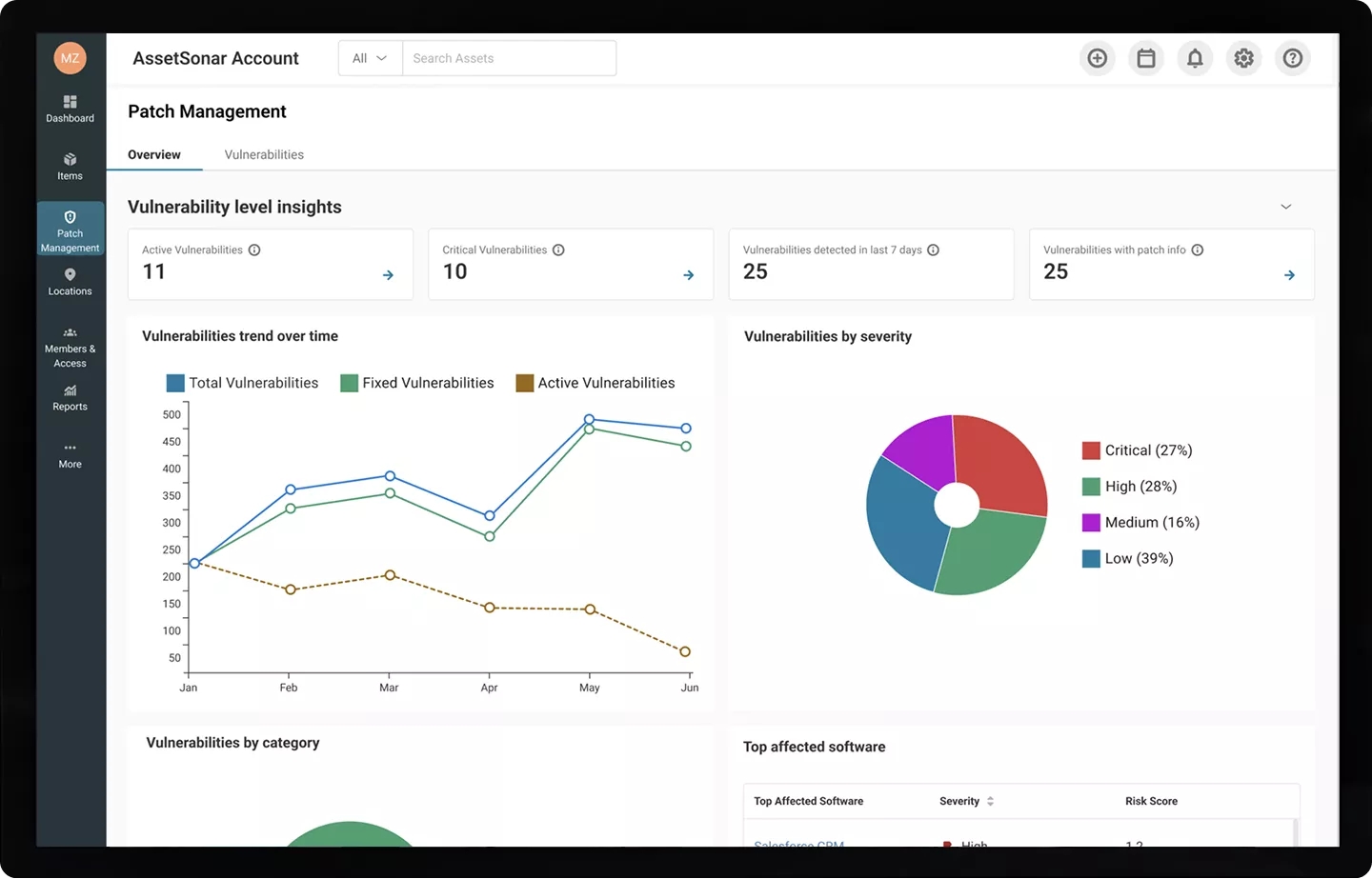The height and width of the screenshot is (879, 1372).
Task: Open the settings gear icon
Action: (x=1243, y=58)
